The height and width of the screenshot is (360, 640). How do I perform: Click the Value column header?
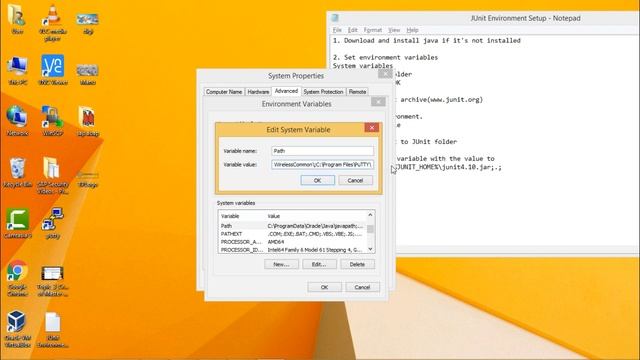pos(316,216)
